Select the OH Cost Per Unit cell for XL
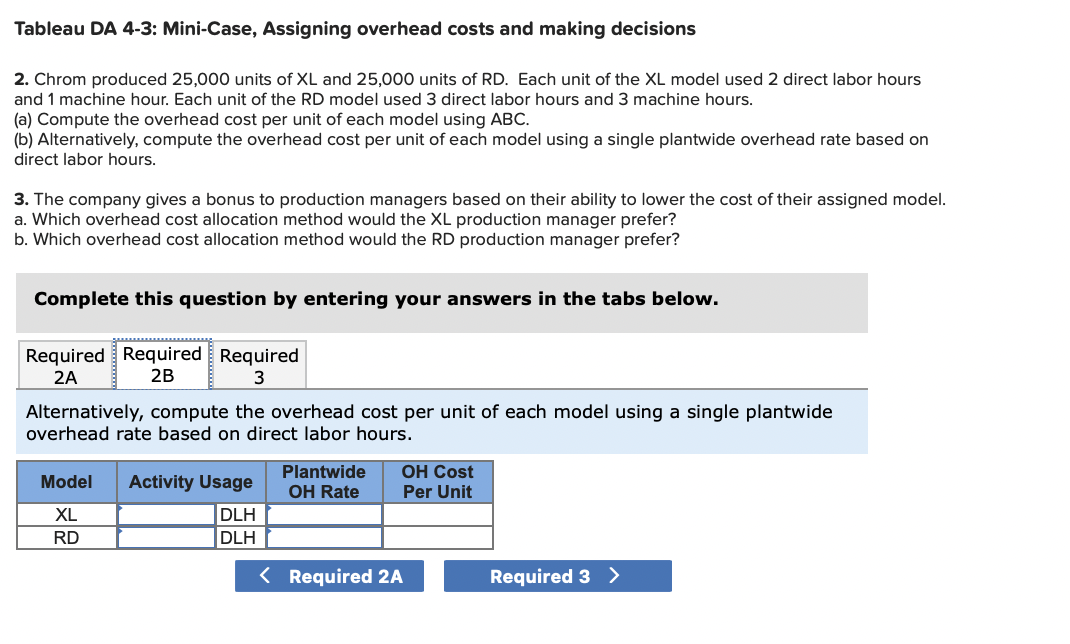This screenshot has height=644, width=1070. click(438, 514)
